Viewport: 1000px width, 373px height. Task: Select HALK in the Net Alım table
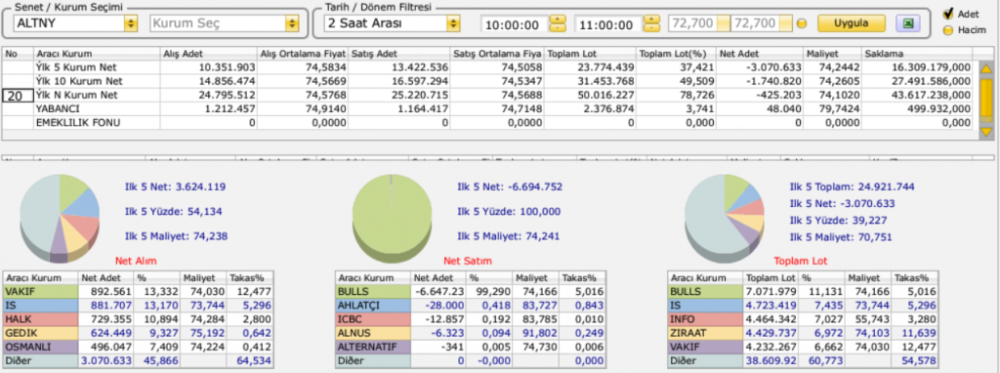pyautogui.click(x=138, y=319)
